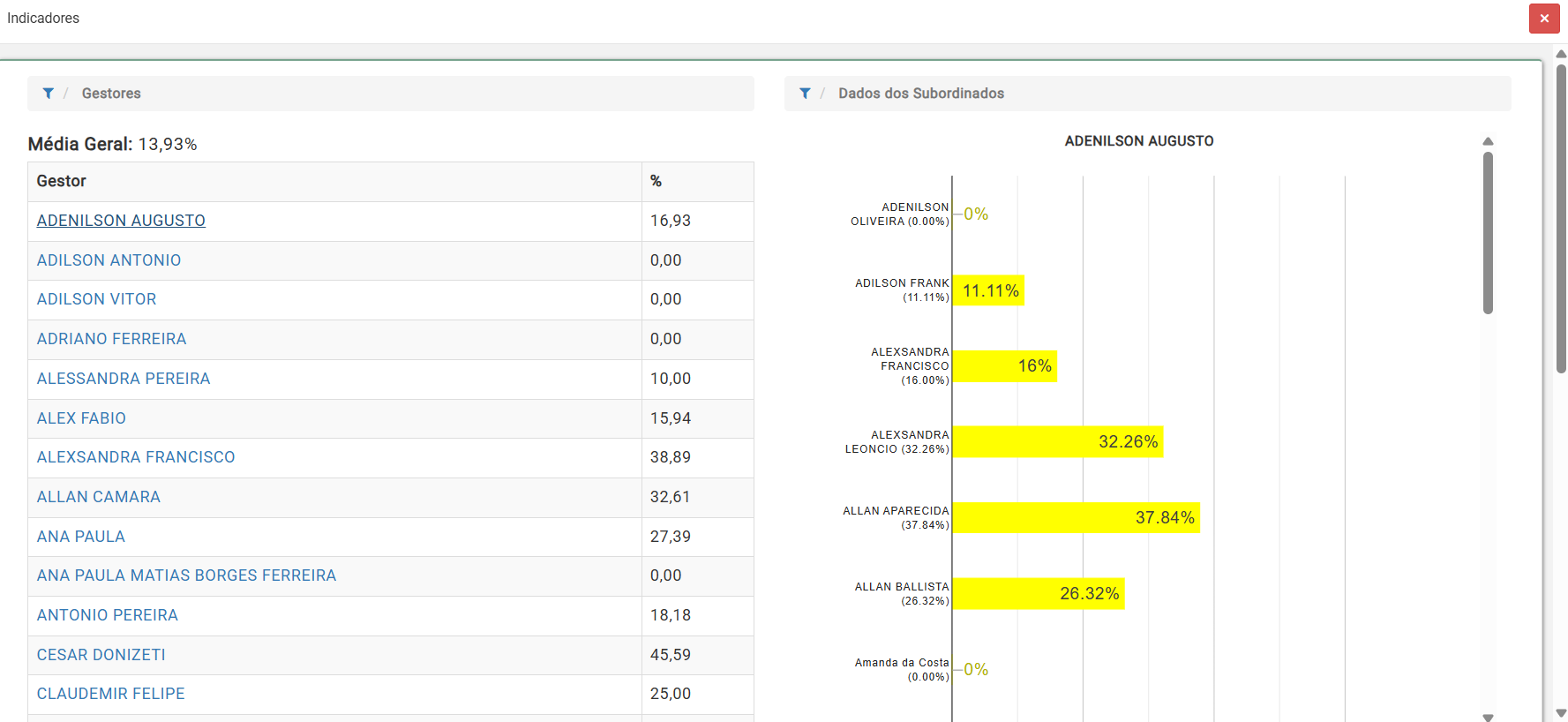This screenshot has width=1568, height=722.
Task: Click the 37.84% ALLAN APARECIDA bar
Action: click(x=1076, y=518)
